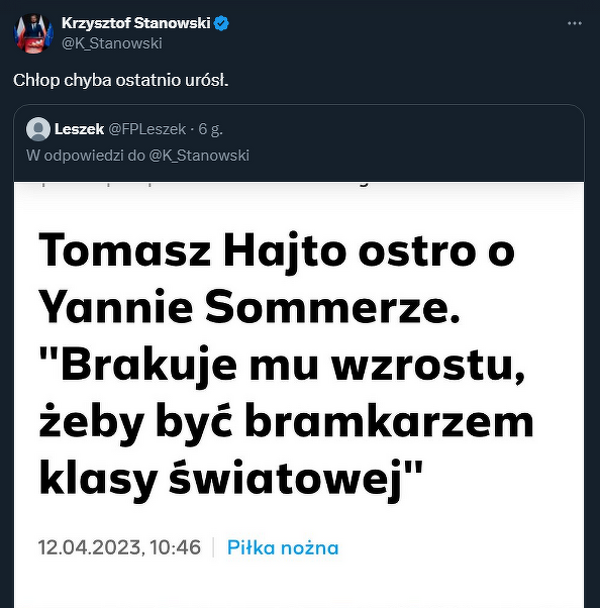The height and width of the screenshot is (608, 600).
Task: Click the cropped text strip above the headline
Action: point(200,185)
